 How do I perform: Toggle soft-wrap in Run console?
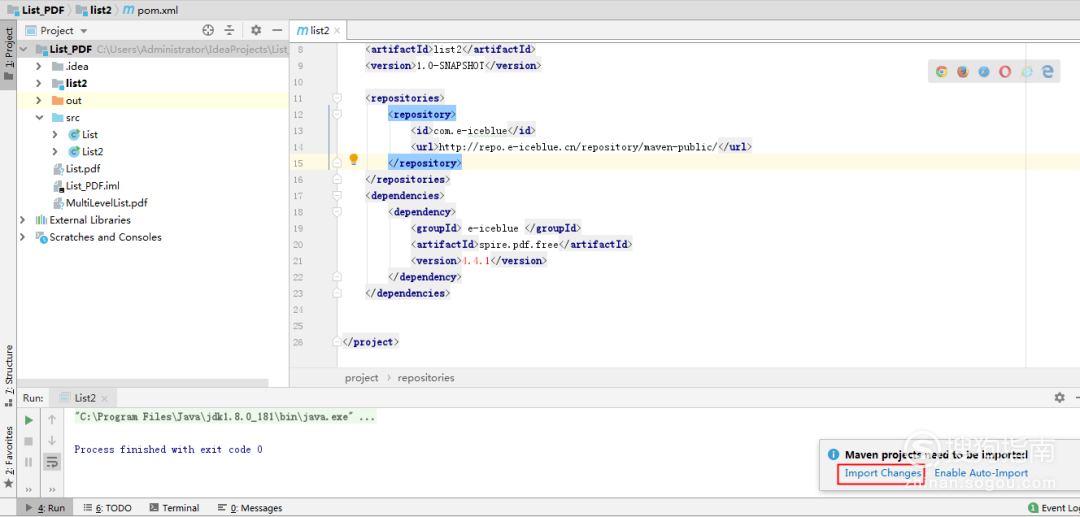pyautogui.click(x=52, y=462)
